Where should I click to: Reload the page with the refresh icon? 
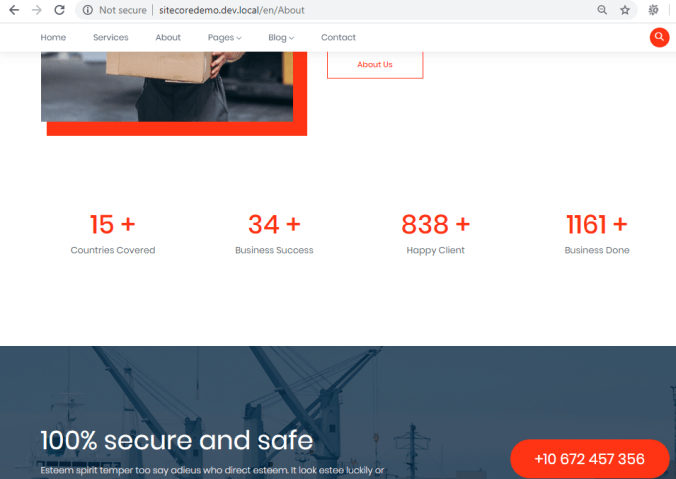click(x=60, y=10)
